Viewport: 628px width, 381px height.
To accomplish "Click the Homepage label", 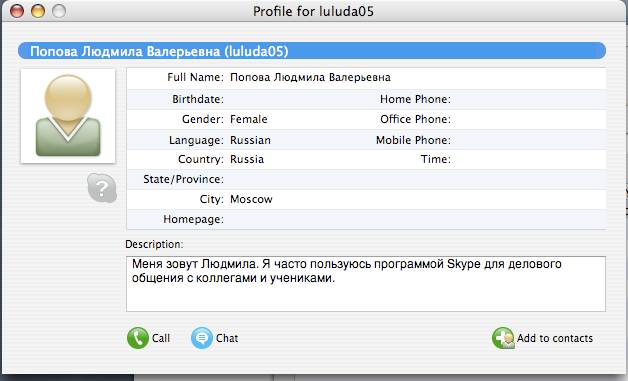I will coord(193,219).
